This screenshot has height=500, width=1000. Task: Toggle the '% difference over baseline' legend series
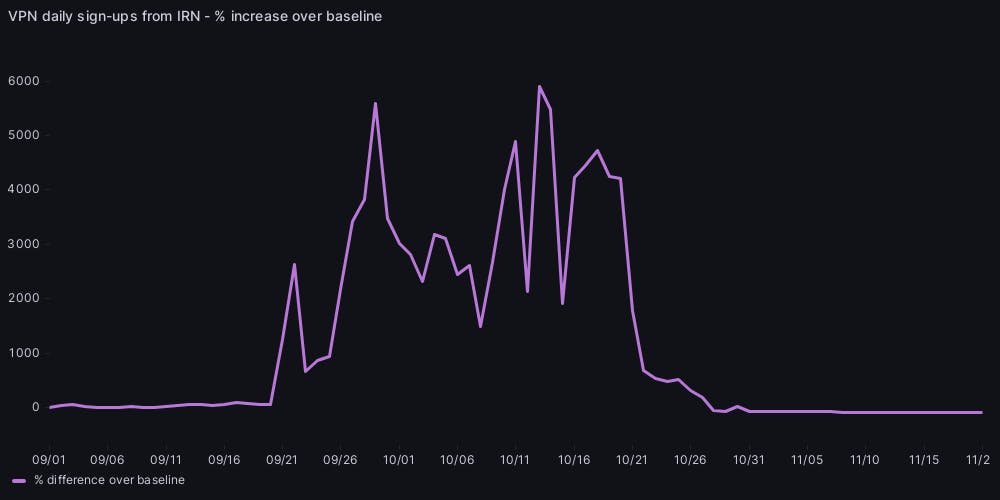coord(108,480)
